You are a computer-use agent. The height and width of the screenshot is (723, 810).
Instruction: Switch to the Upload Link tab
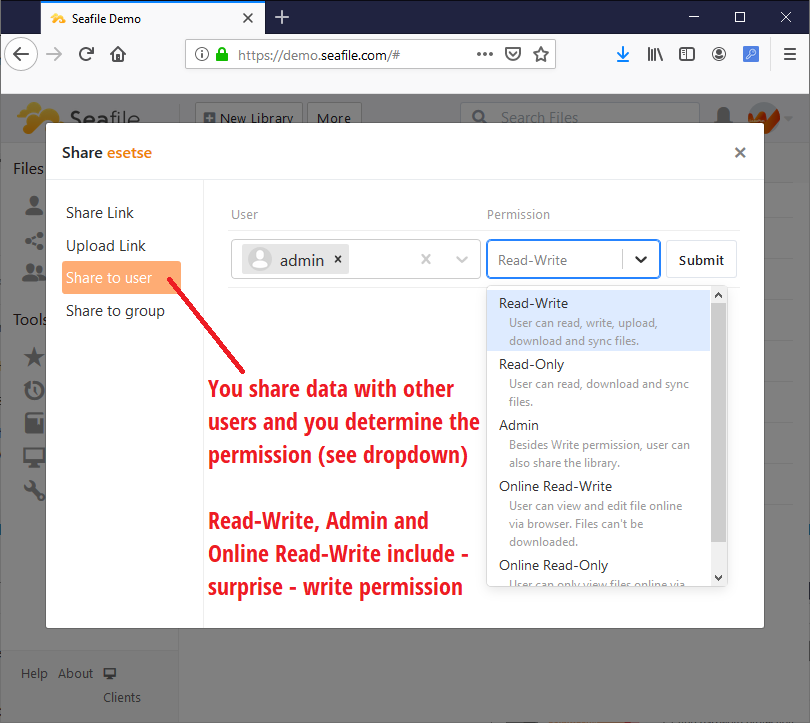pyautogui.click(x=106, y=245)
